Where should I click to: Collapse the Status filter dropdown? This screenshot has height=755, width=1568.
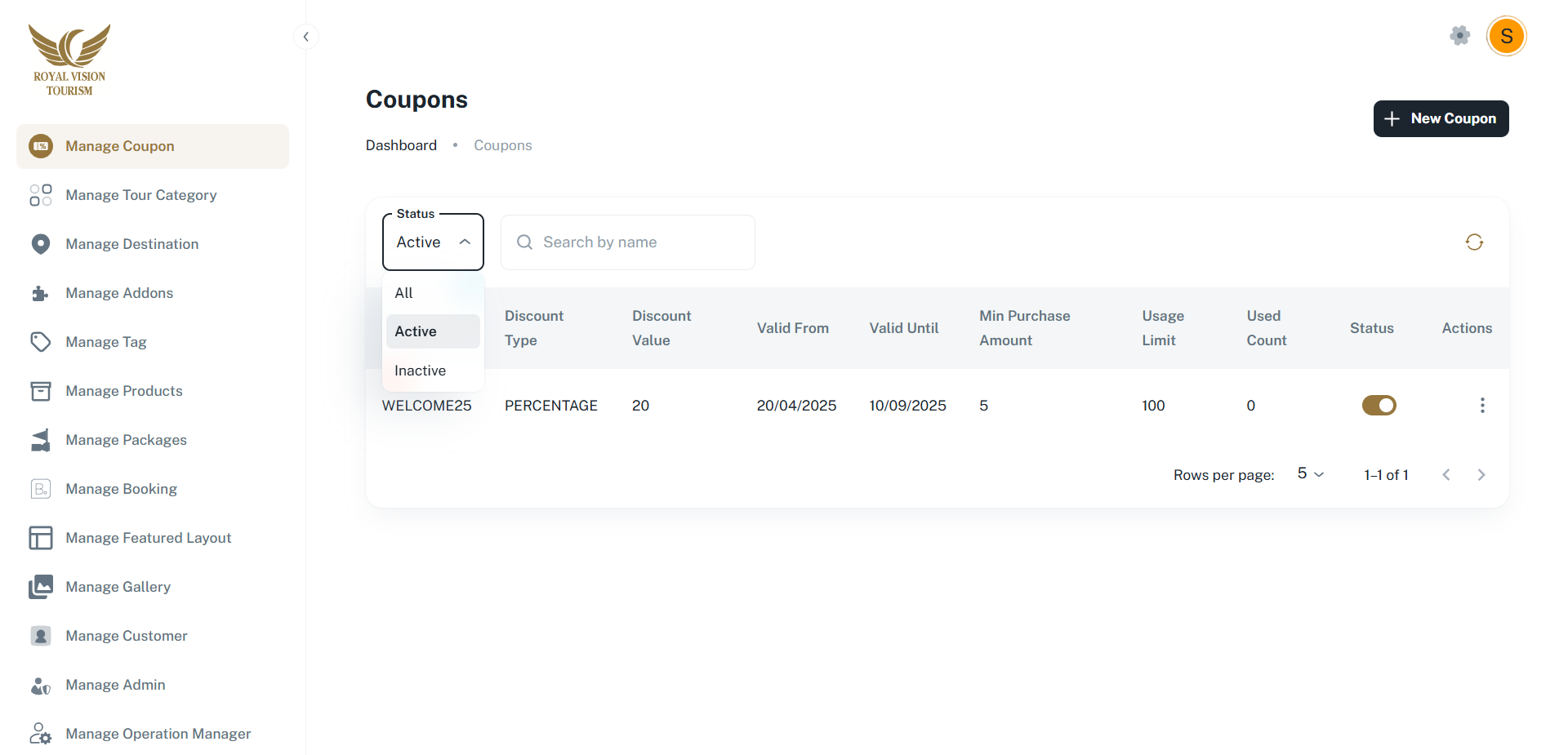(x=464, y=242)
